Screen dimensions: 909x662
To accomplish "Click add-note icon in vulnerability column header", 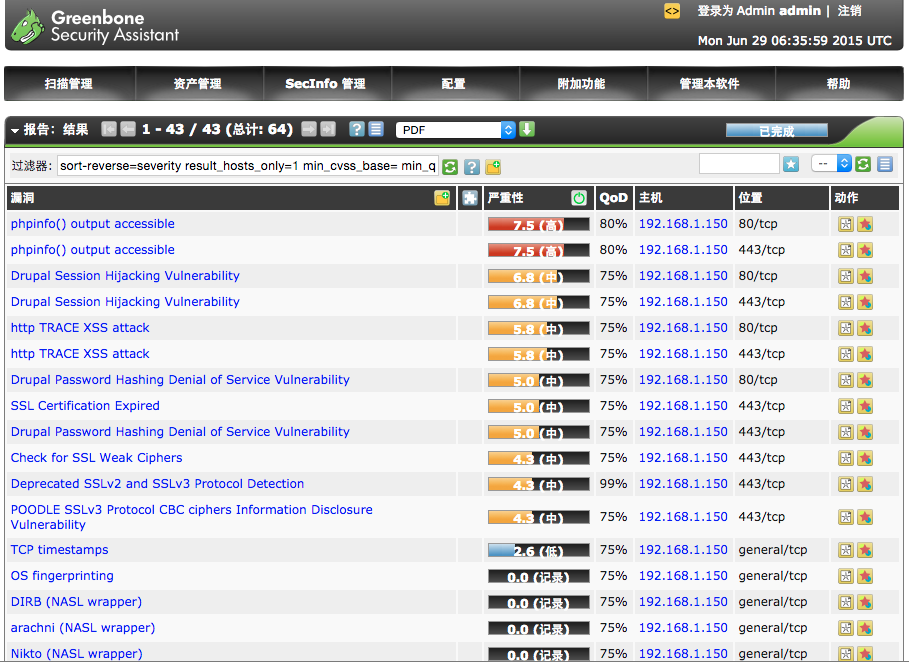I will (x=442, y=198).
